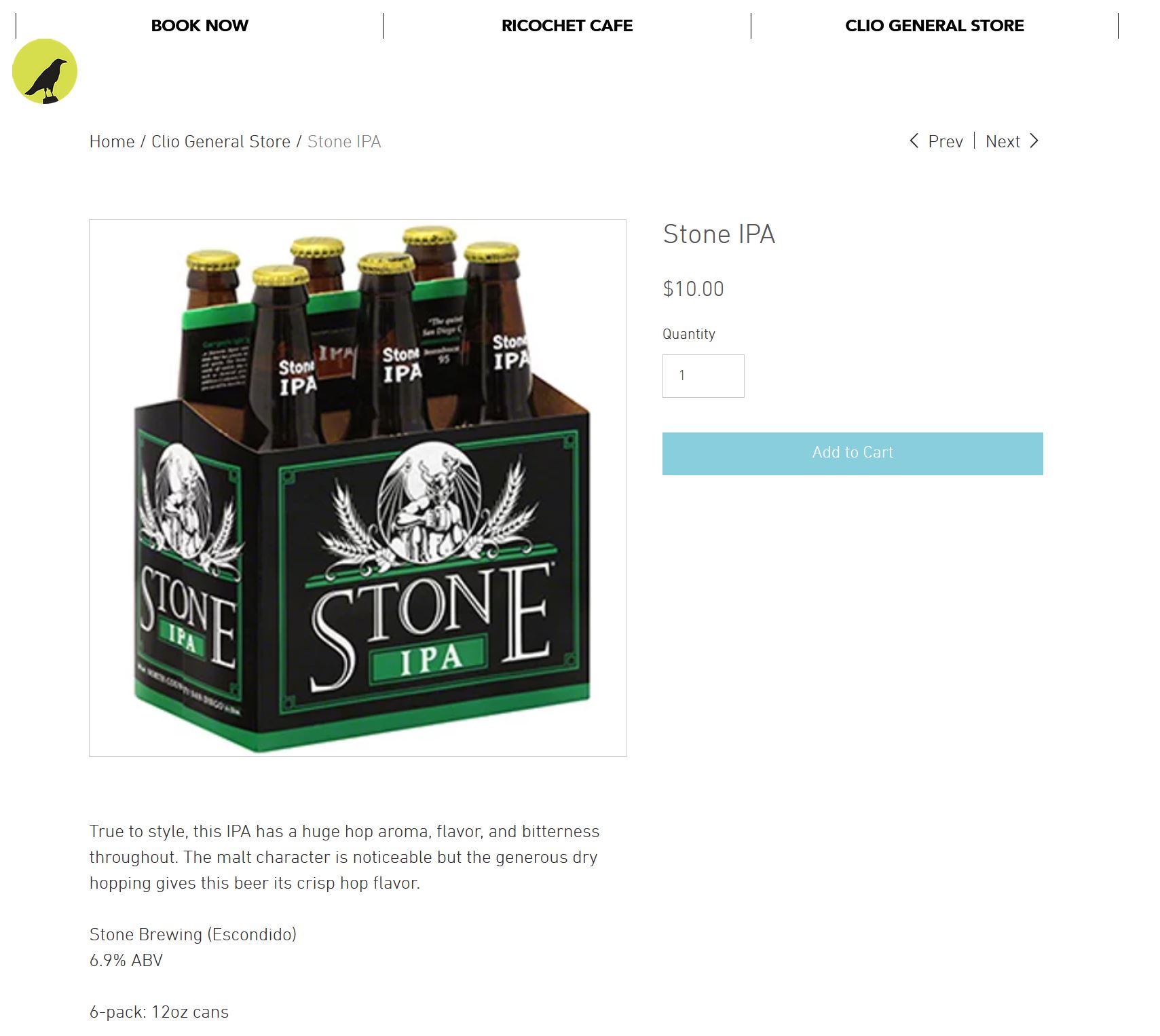Go to the previous product via Prev text
The height and width of the screenshot is (1036, 1160).
click(x=945, y=142)
